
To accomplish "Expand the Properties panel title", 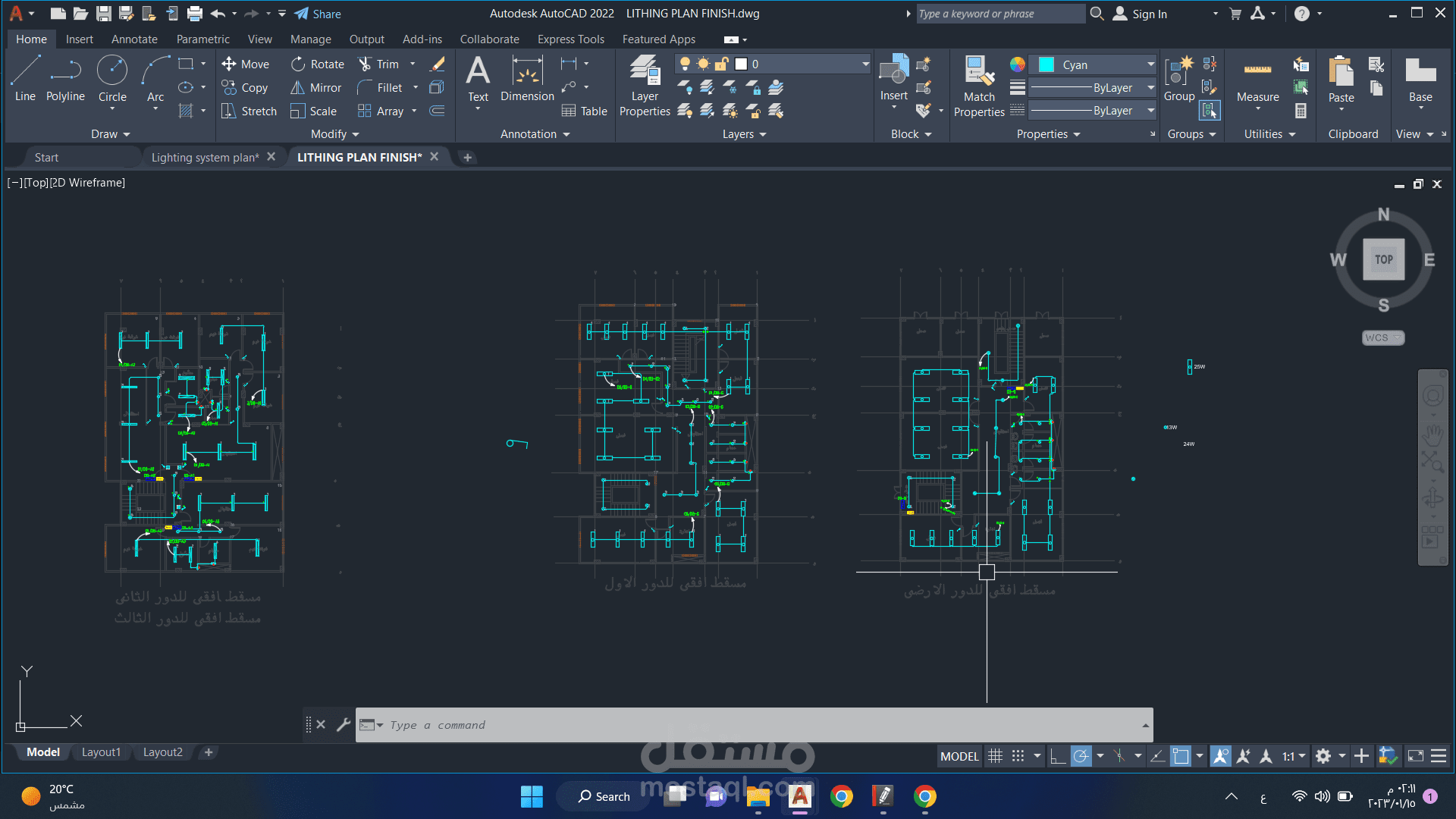I will point(1048,134).
